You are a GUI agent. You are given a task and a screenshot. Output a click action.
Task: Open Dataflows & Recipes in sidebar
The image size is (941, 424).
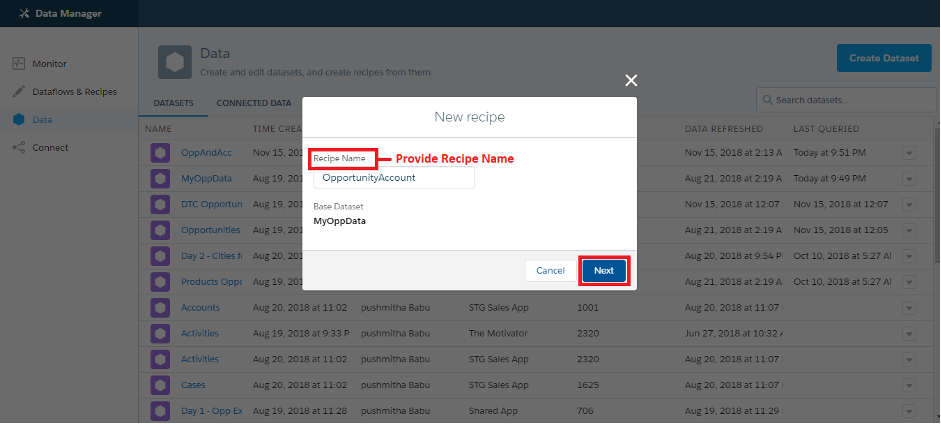coord(74,92)
